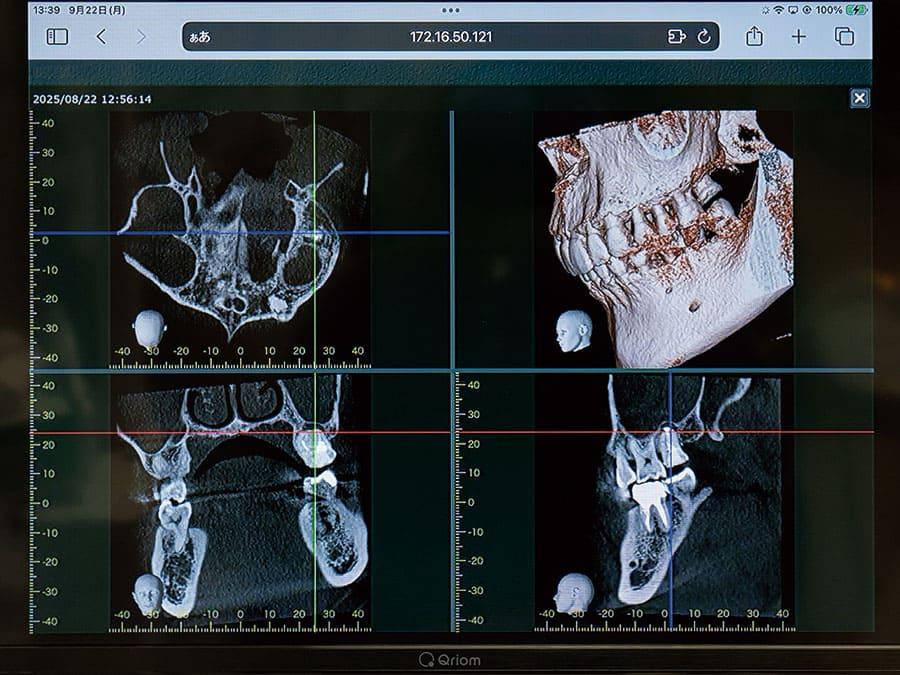The image size is (900, 675).
Task: Click head orientation icon in axial view
Action: 150,327
